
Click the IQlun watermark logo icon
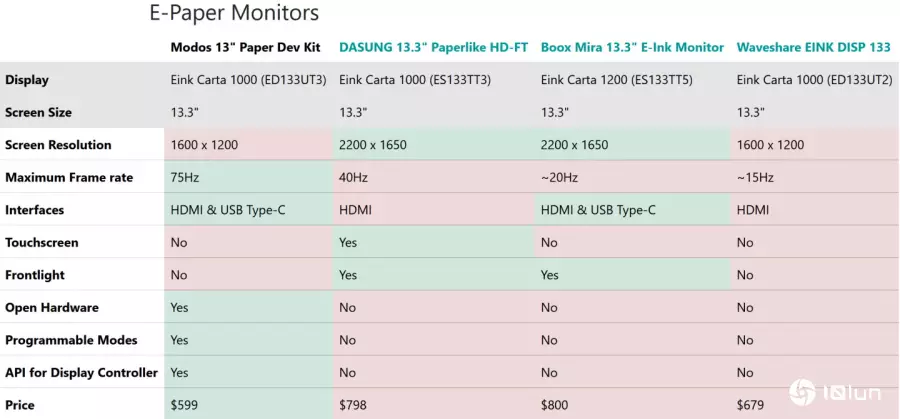pos(802,392)
